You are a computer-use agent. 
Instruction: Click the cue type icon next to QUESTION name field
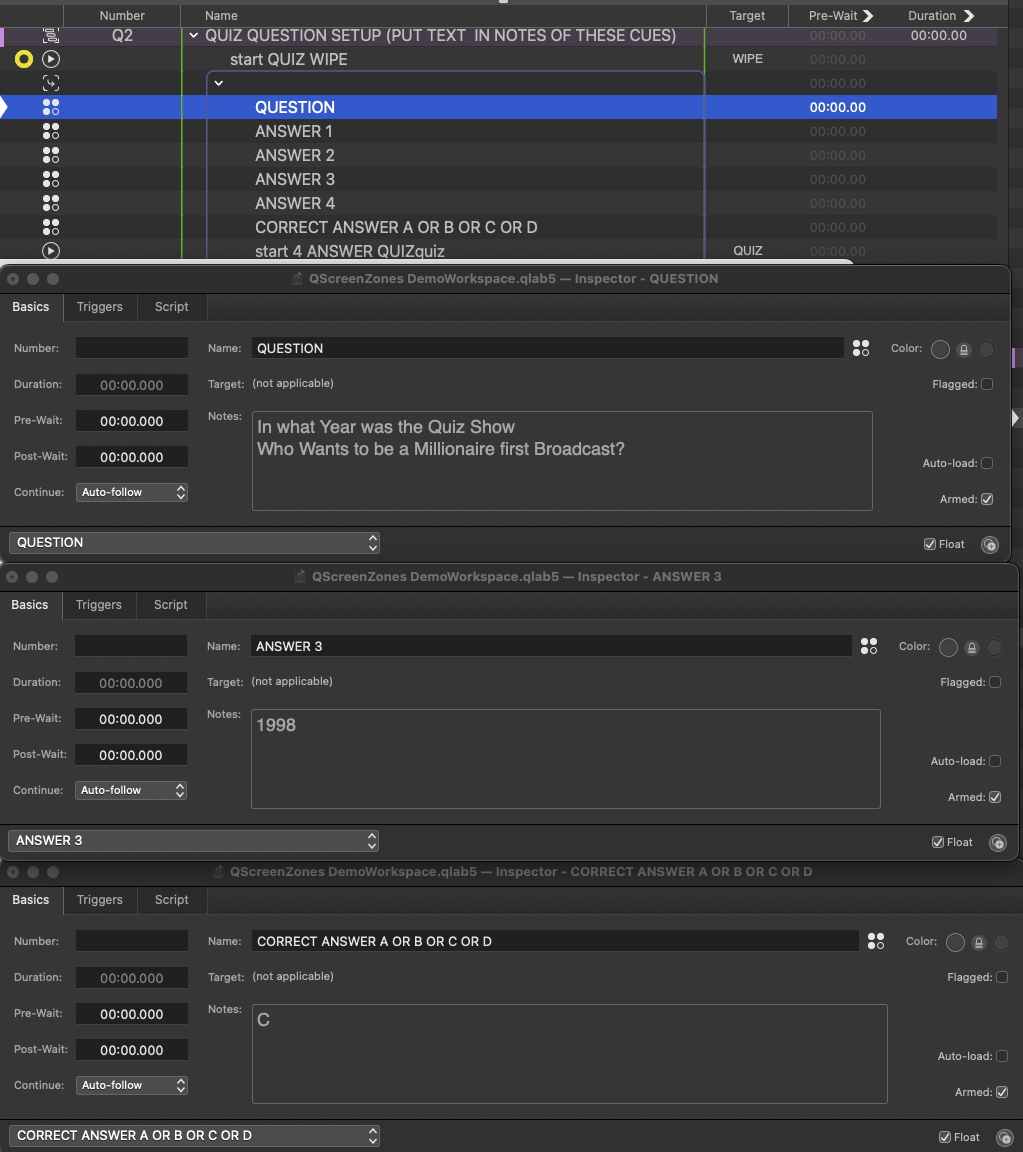point(861,348)
